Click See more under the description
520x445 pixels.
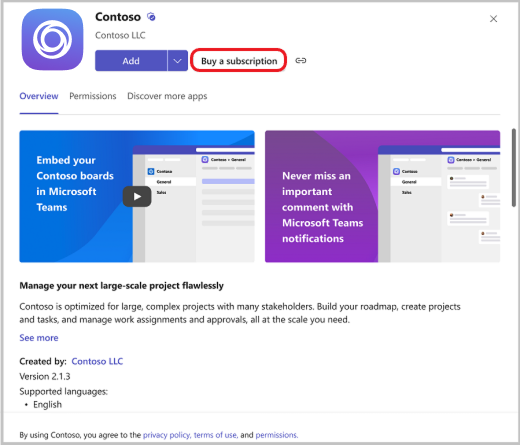(39, 338)
